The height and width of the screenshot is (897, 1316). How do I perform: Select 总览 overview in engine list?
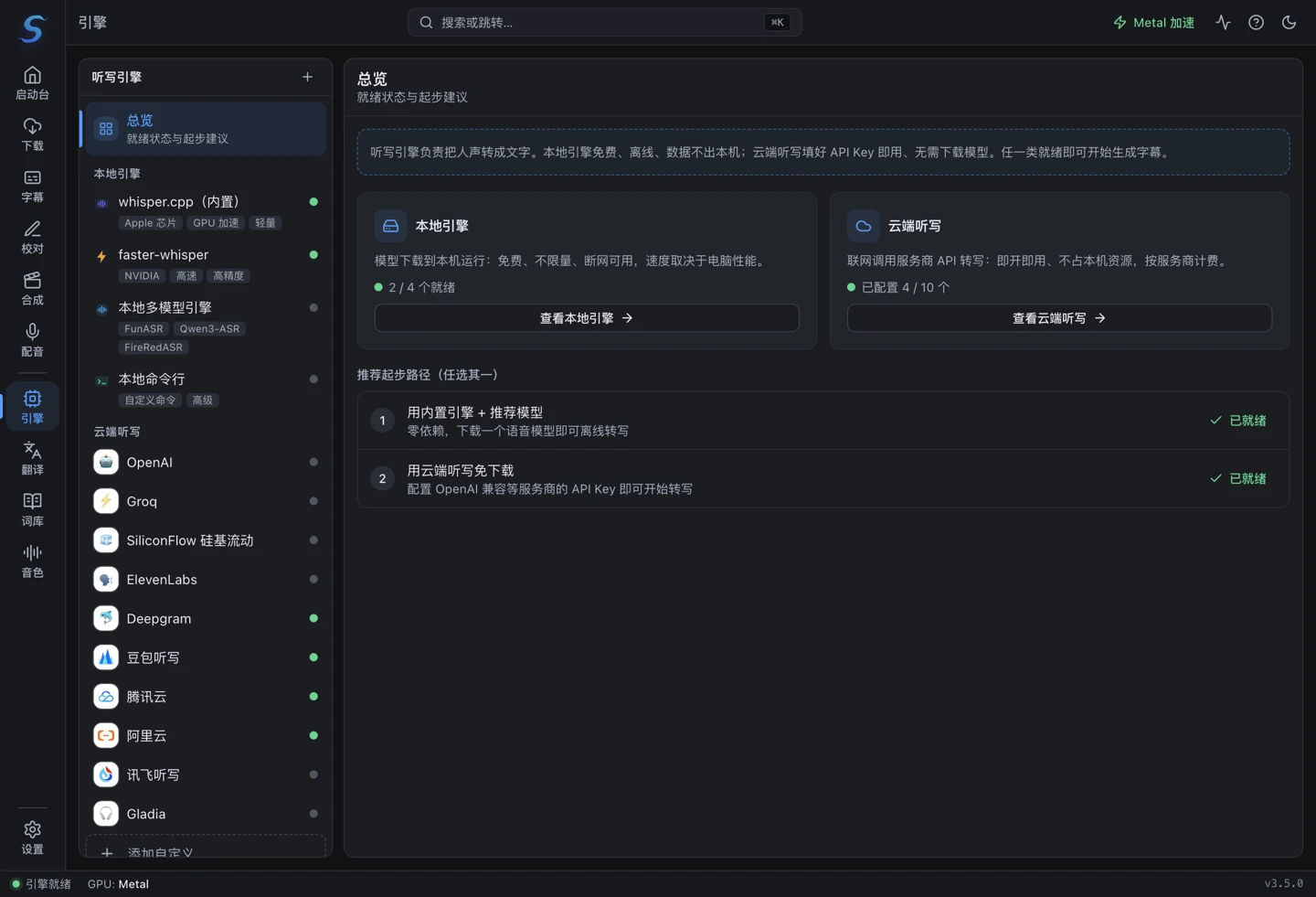[204, 129]
